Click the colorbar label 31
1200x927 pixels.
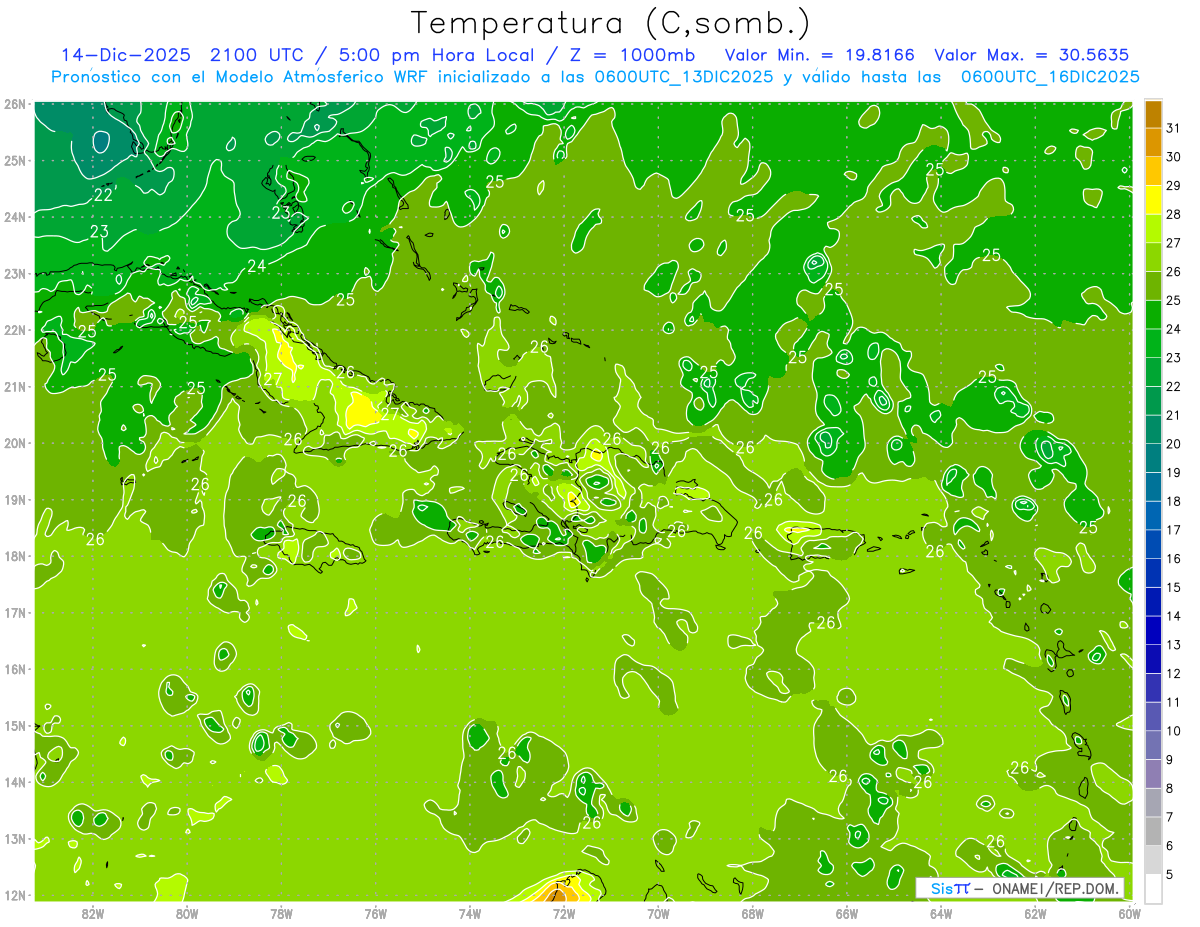[x=1173, y=128]
